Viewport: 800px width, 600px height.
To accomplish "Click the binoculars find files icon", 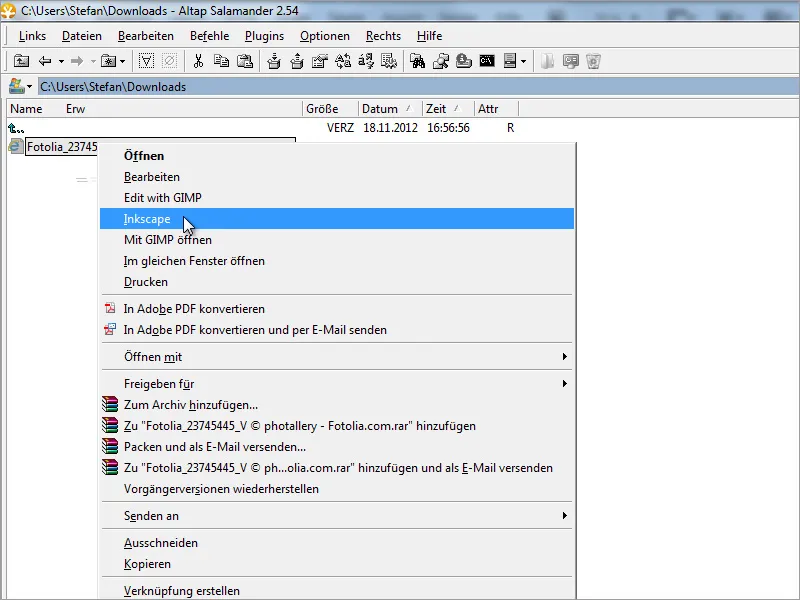I will [x=417, y=61].
